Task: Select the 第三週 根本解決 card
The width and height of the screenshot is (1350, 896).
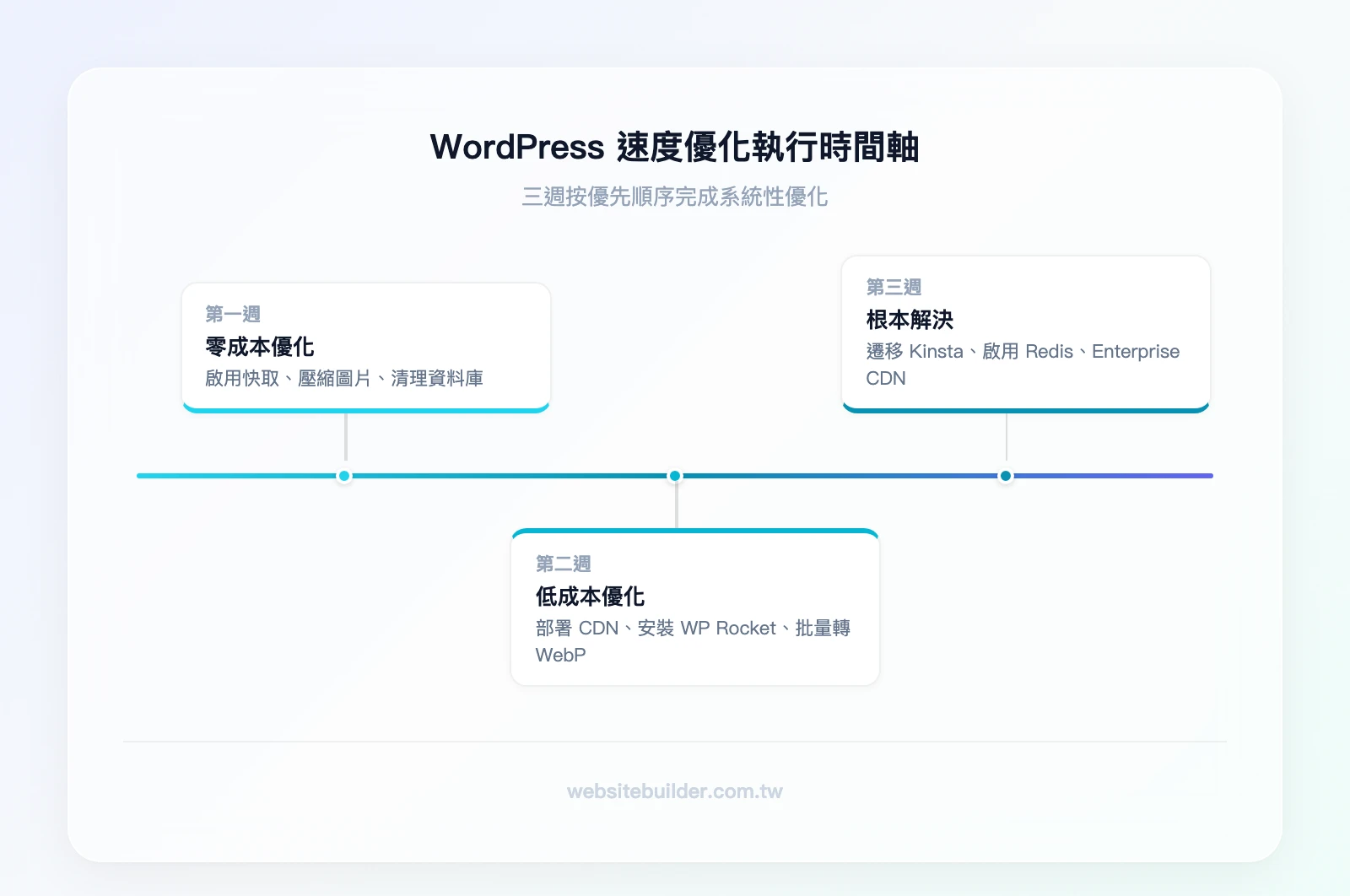Action: 1026,333
